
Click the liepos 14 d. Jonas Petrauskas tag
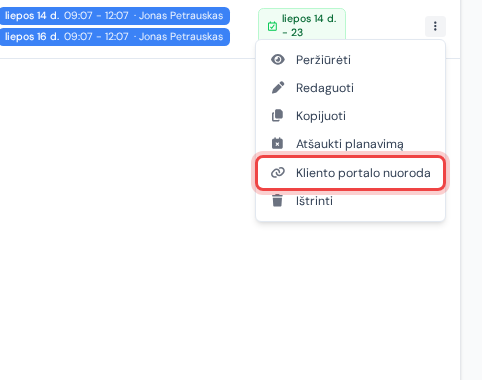click(x=114, y=16)
